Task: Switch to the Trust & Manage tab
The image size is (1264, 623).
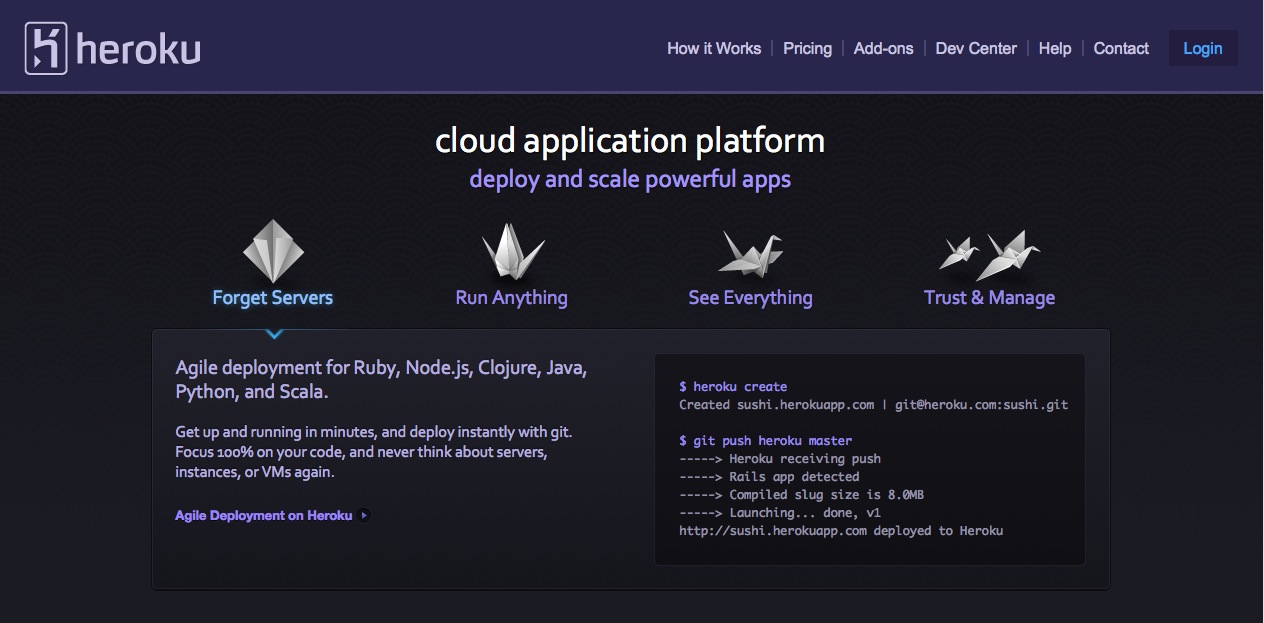Action: [989, 297]
